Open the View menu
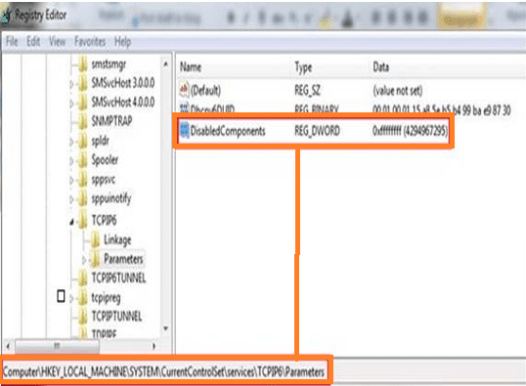This screenshot has width=526, height=386. coord(57,42)
